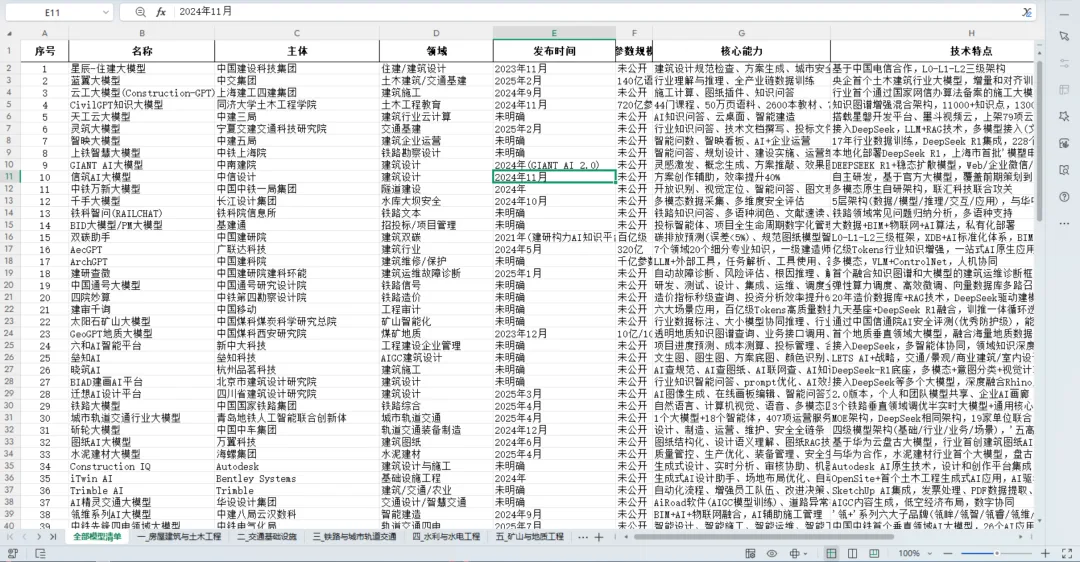Click header cell 核心能力
This screenshot has height=562, width=1080.
pyautogui.click(x=741, y=51)
